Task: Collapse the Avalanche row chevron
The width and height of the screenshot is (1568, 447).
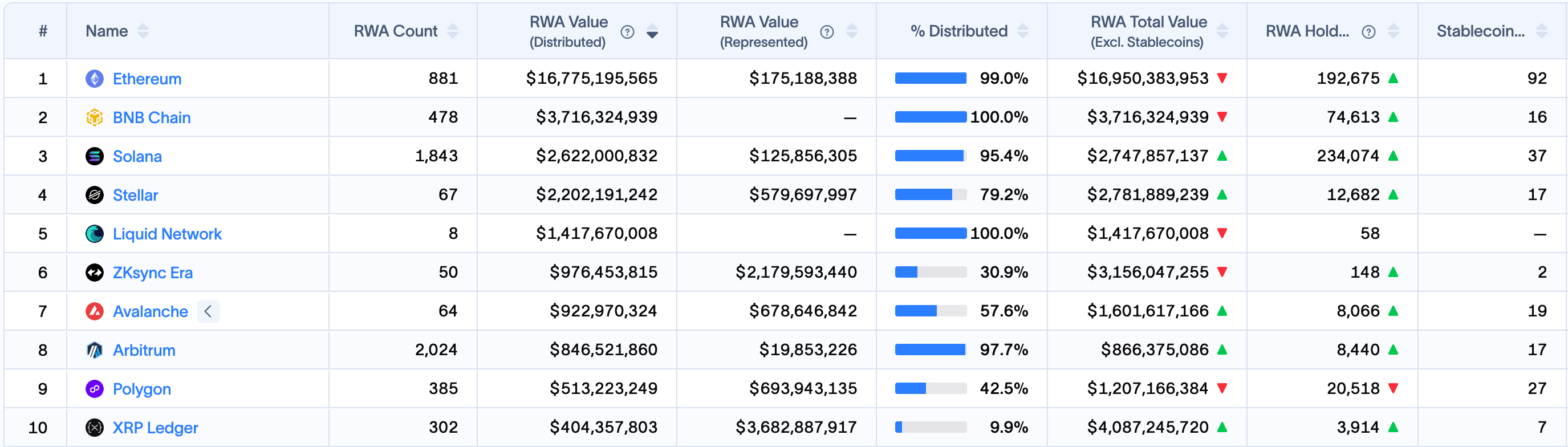Action: (208, 311)
